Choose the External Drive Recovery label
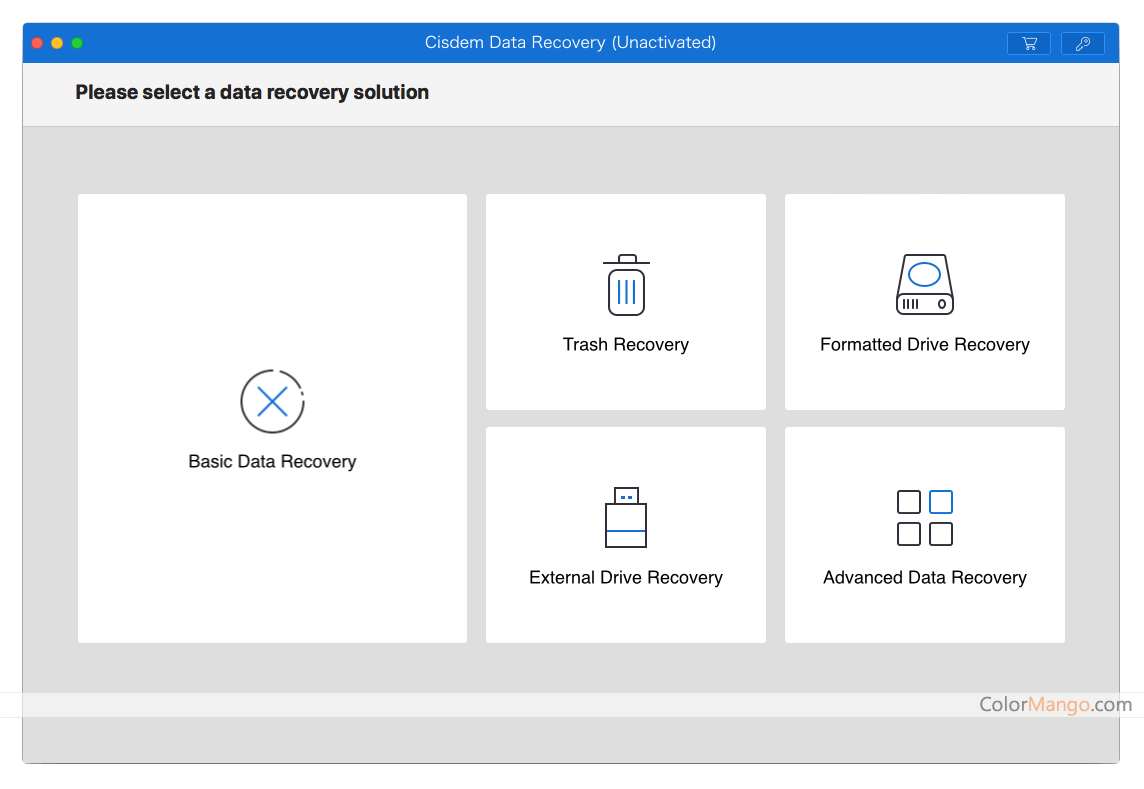The height and width of the screenshot is (789, 1144). (x=626, y=578)
